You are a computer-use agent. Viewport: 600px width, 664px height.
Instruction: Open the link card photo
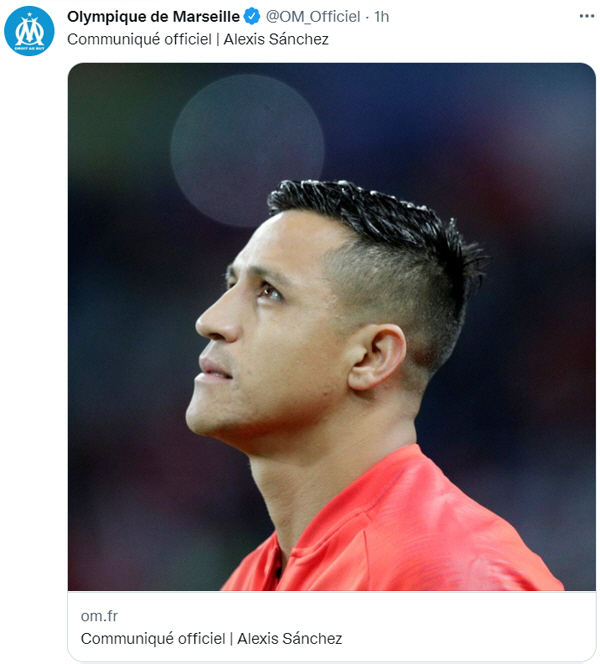click(332, 326)
